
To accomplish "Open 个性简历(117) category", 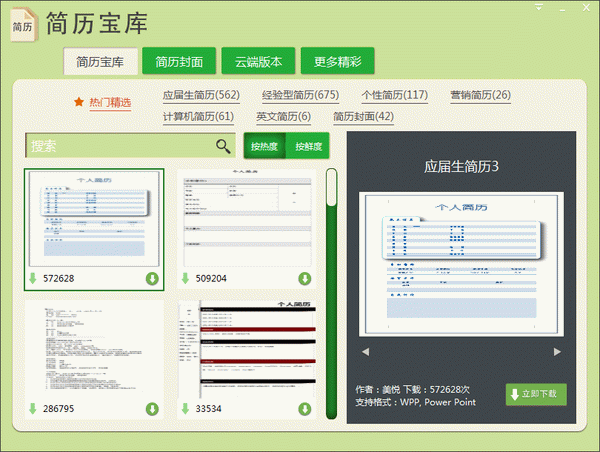I will point(395,95).
